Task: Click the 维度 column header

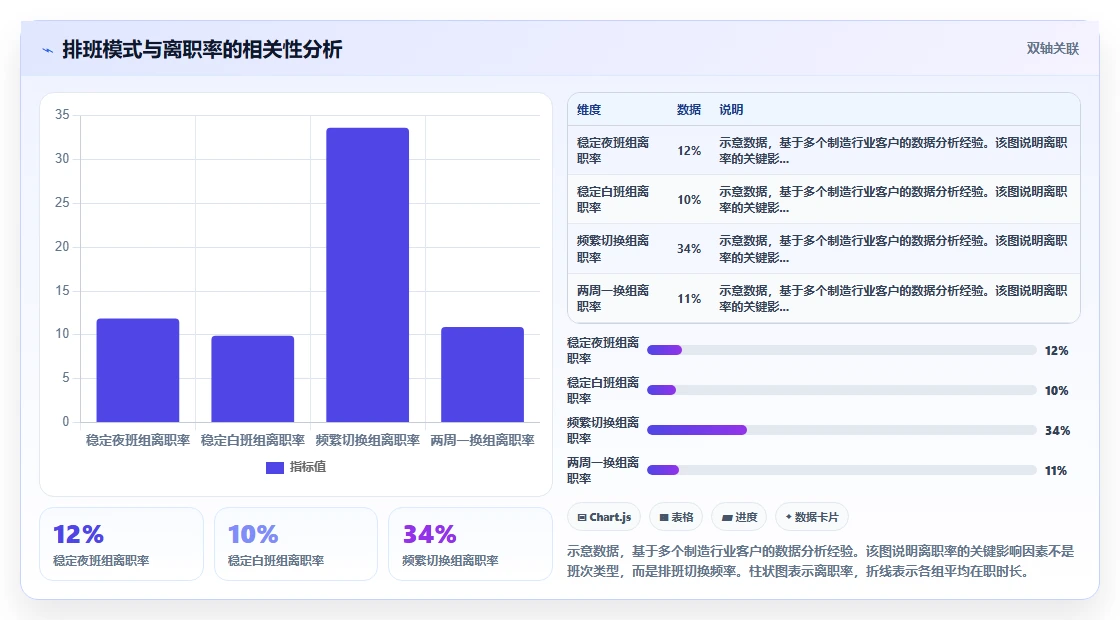Action: click(x=589, y=109)
